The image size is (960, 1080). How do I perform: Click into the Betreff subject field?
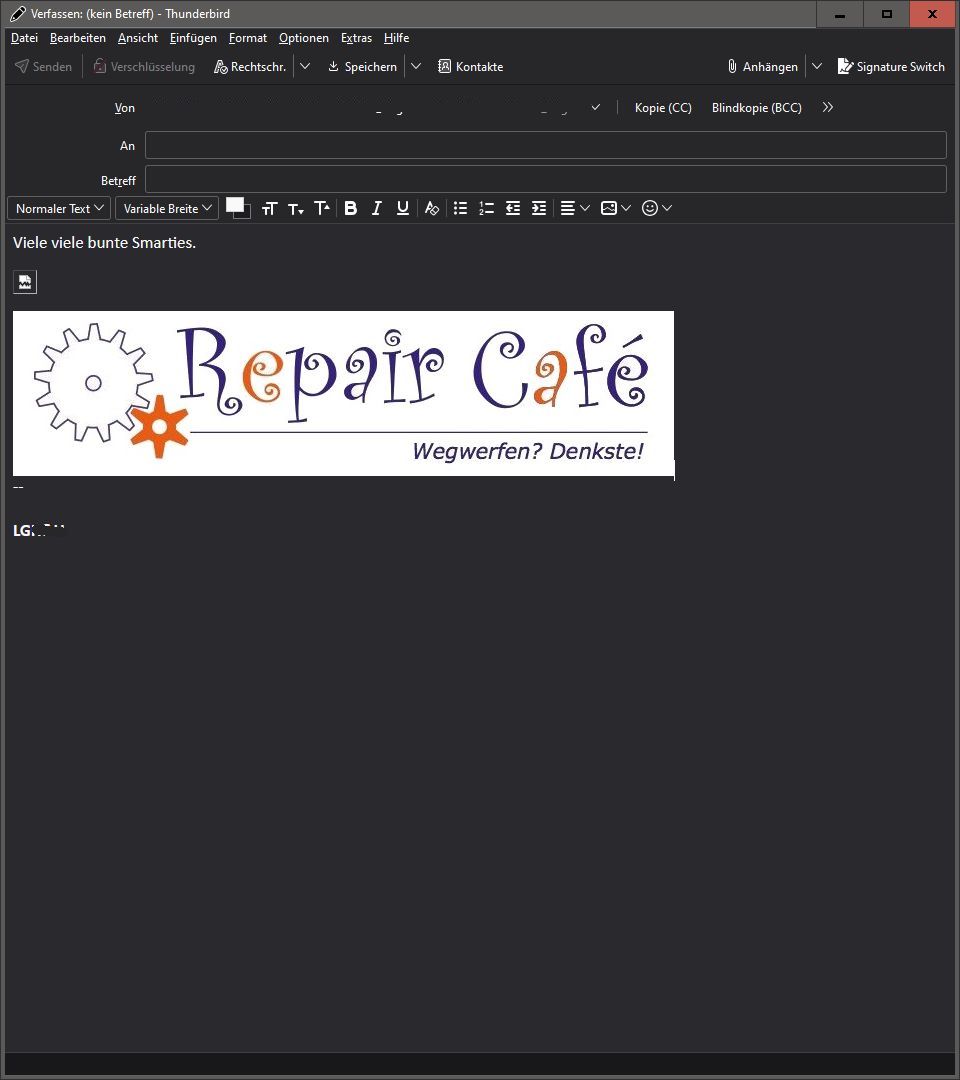(545, 180)
